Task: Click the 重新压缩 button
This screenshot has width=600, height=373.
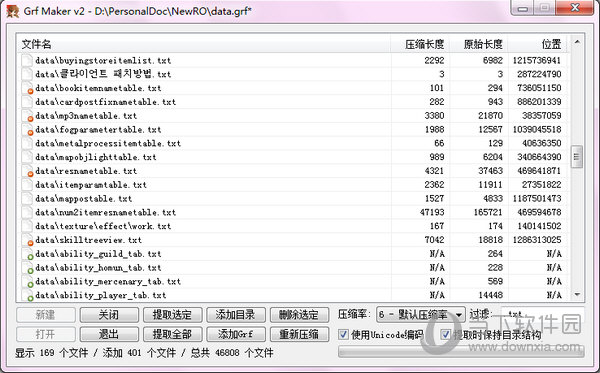Action: (299, 334)
